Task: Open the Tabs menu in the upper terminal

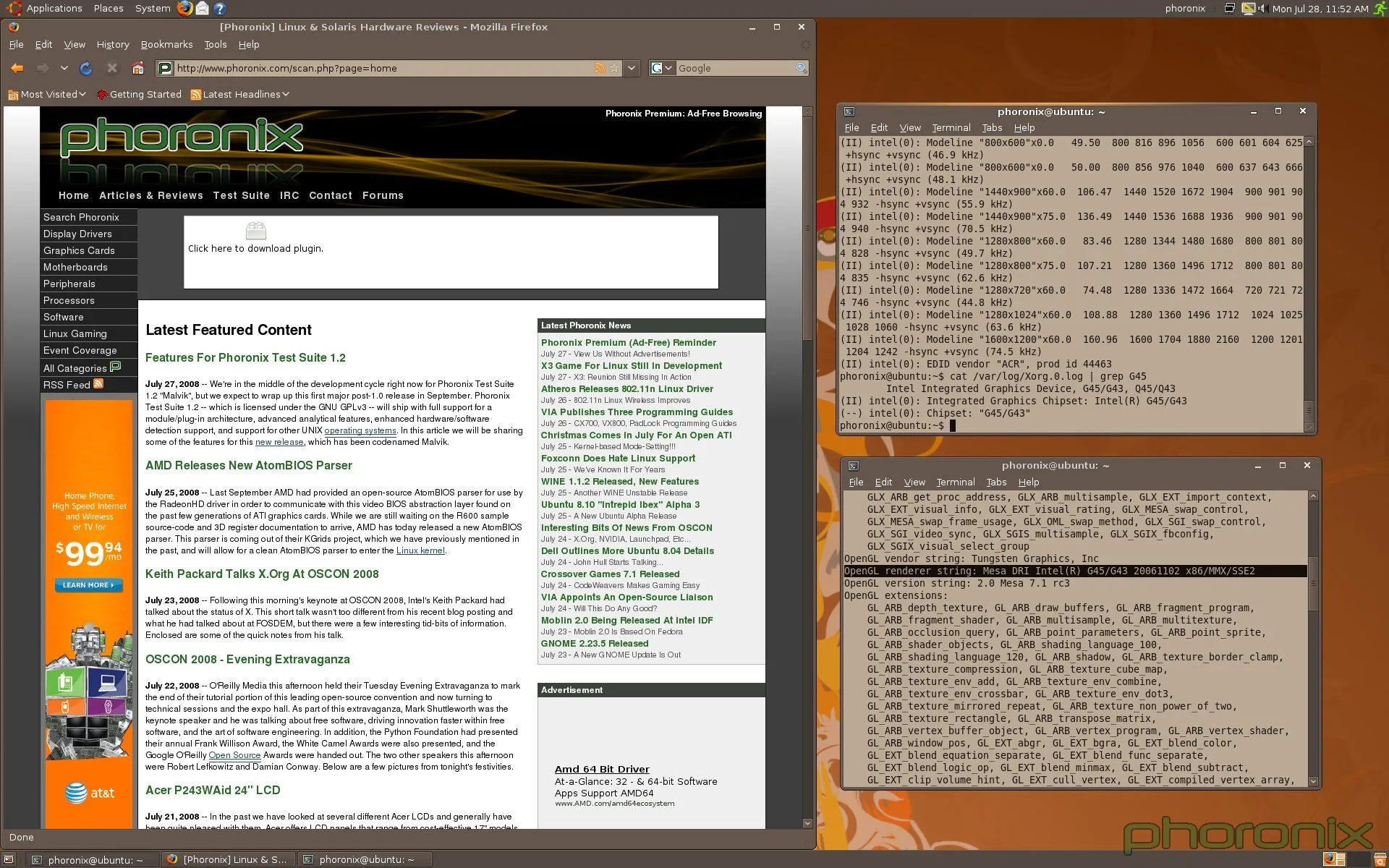Action: 991,127
